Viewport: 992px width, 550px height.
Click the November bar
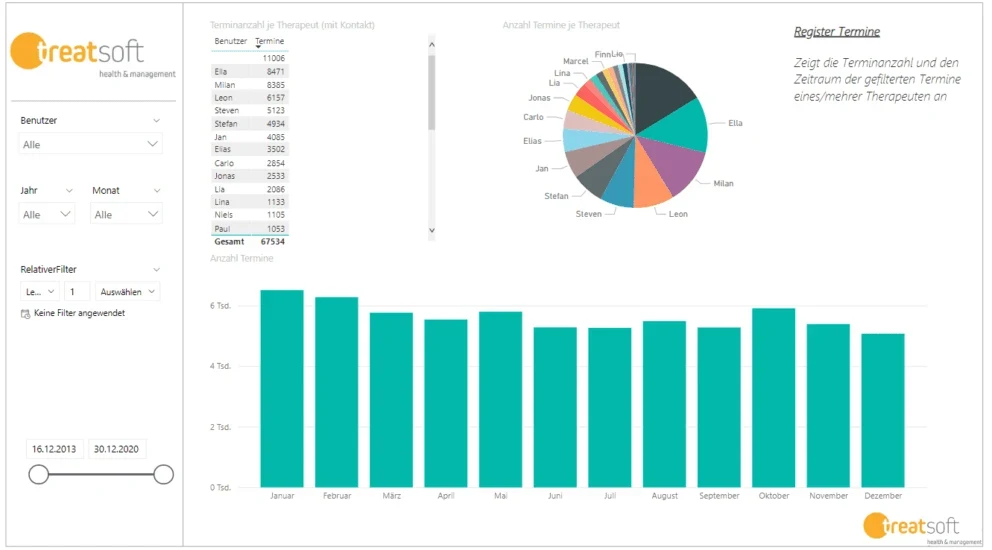click(x=828, y=406)
